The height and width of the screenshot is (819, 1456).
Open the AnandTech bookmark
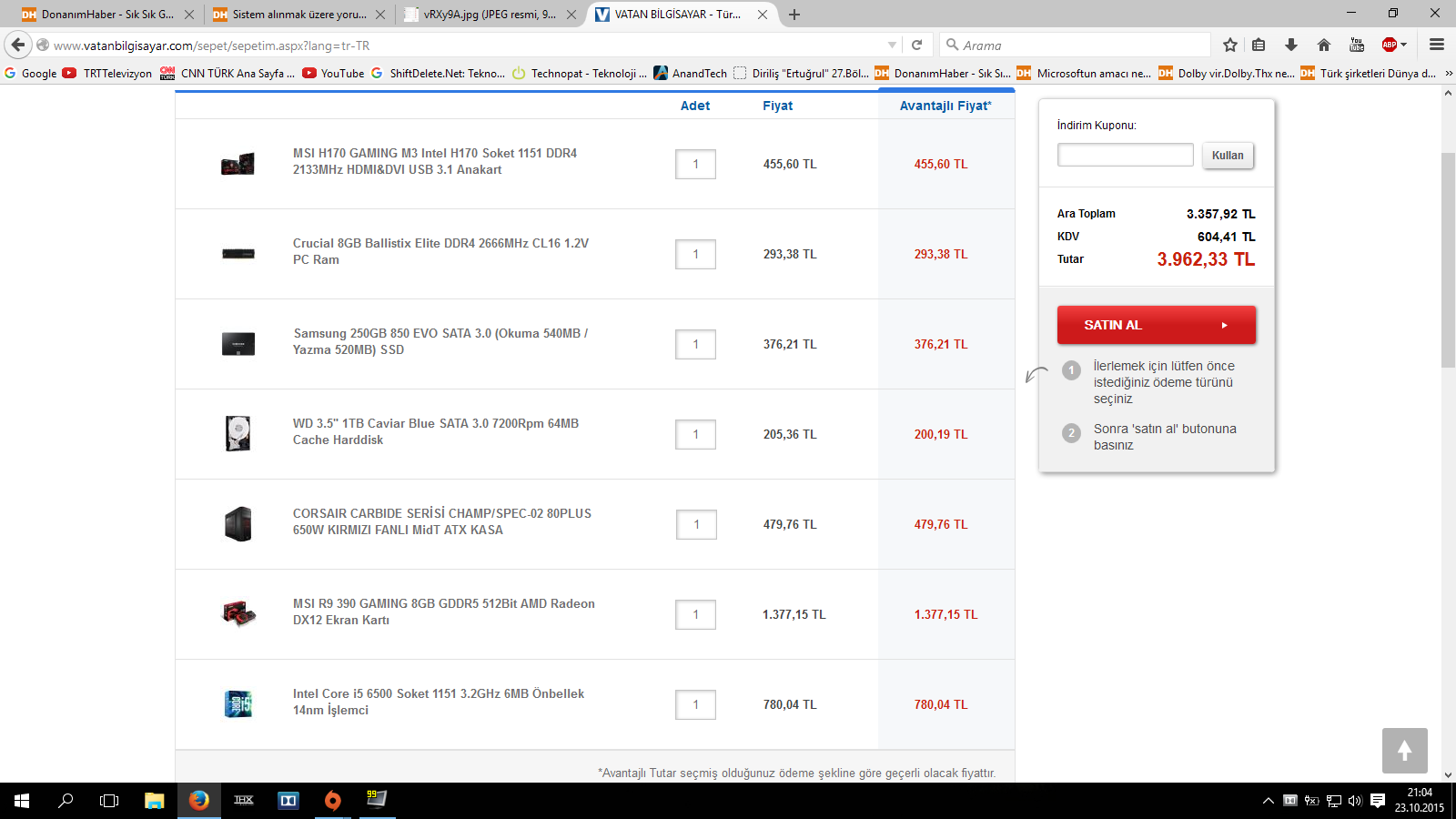690,74
